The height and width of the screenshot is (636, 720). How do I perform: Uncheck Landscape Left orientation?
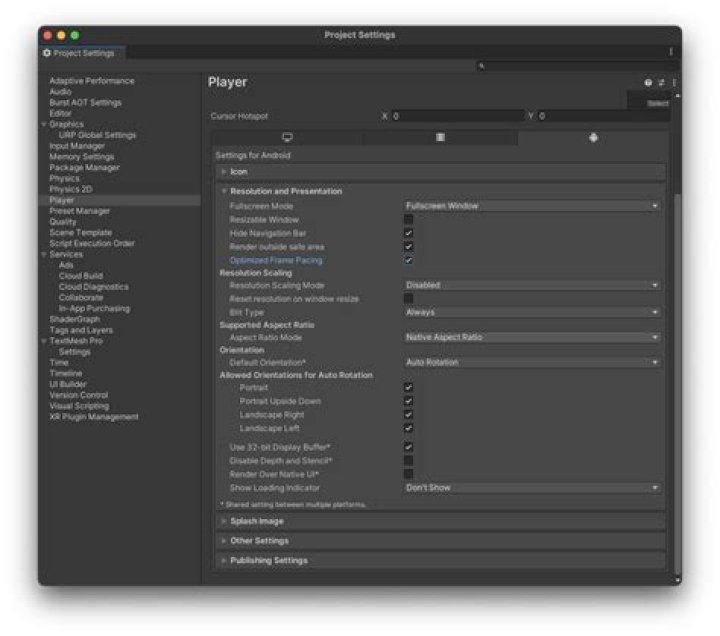coord(408,428)
